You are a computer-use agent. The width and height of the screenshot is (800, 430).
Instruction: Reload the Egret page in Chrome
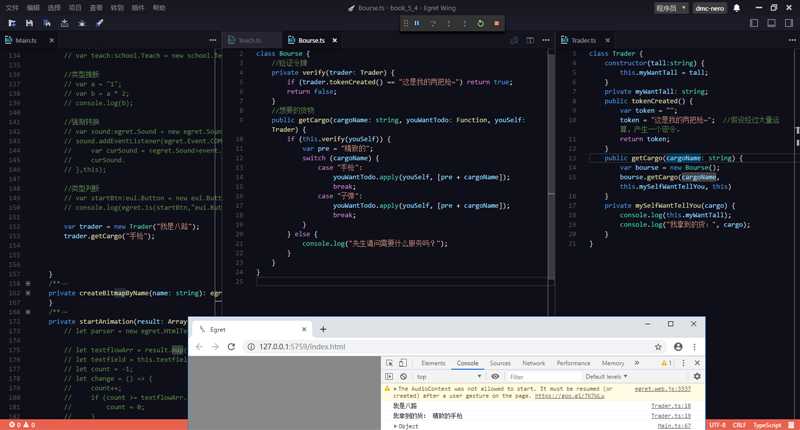point(231,347)
